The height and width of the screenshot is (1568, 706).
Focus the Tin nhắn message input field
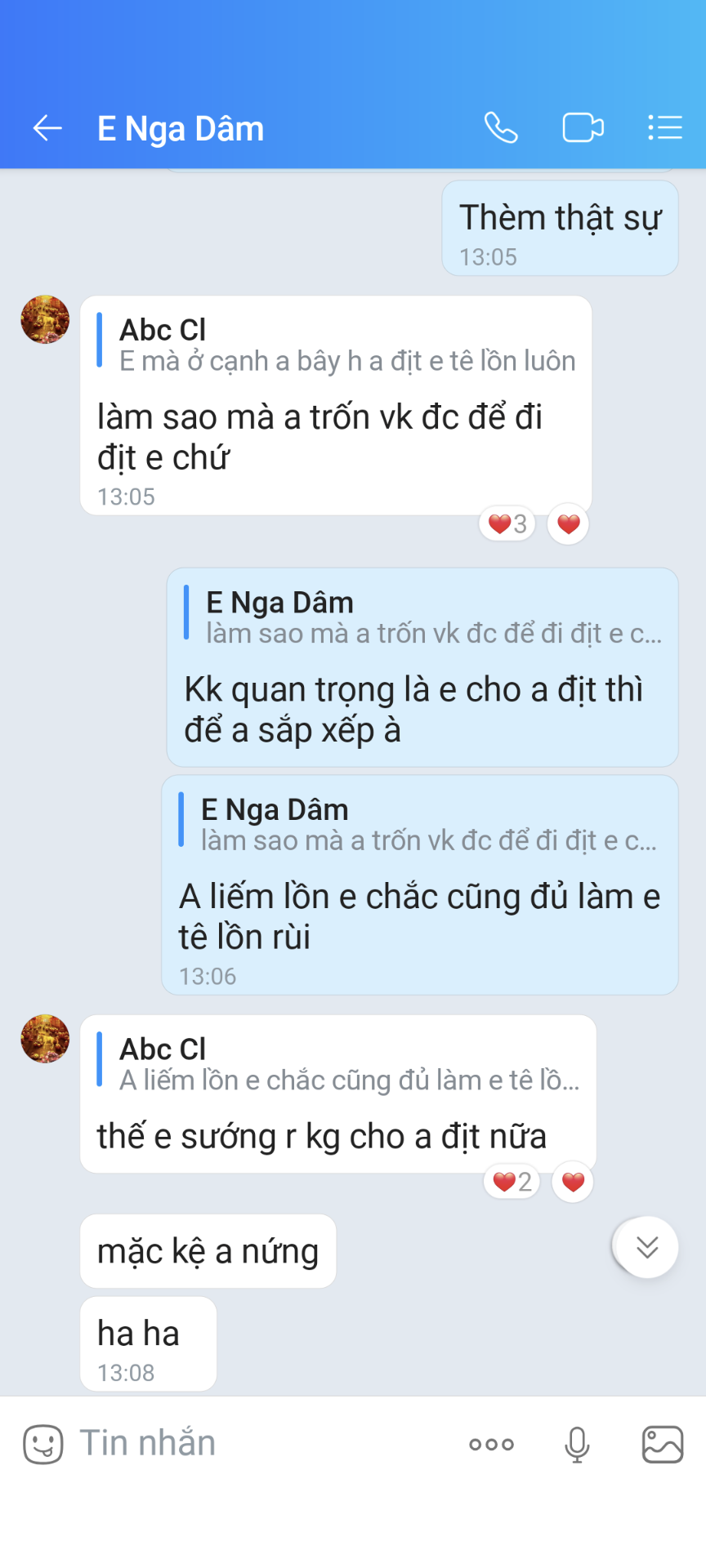point(261,1444)
